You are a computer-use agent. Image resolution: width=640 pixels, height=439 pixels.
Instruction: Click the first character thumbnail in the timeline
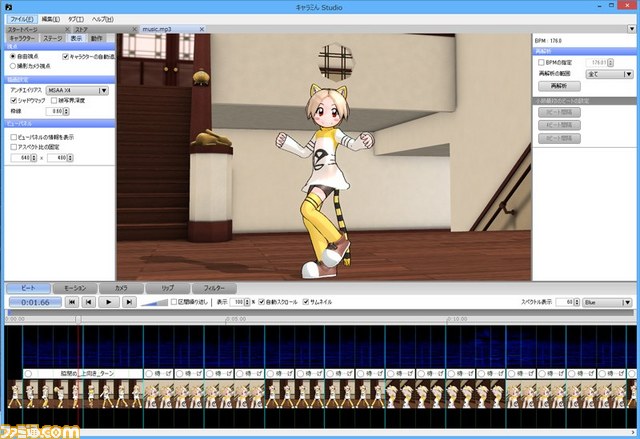pos(15,394)
